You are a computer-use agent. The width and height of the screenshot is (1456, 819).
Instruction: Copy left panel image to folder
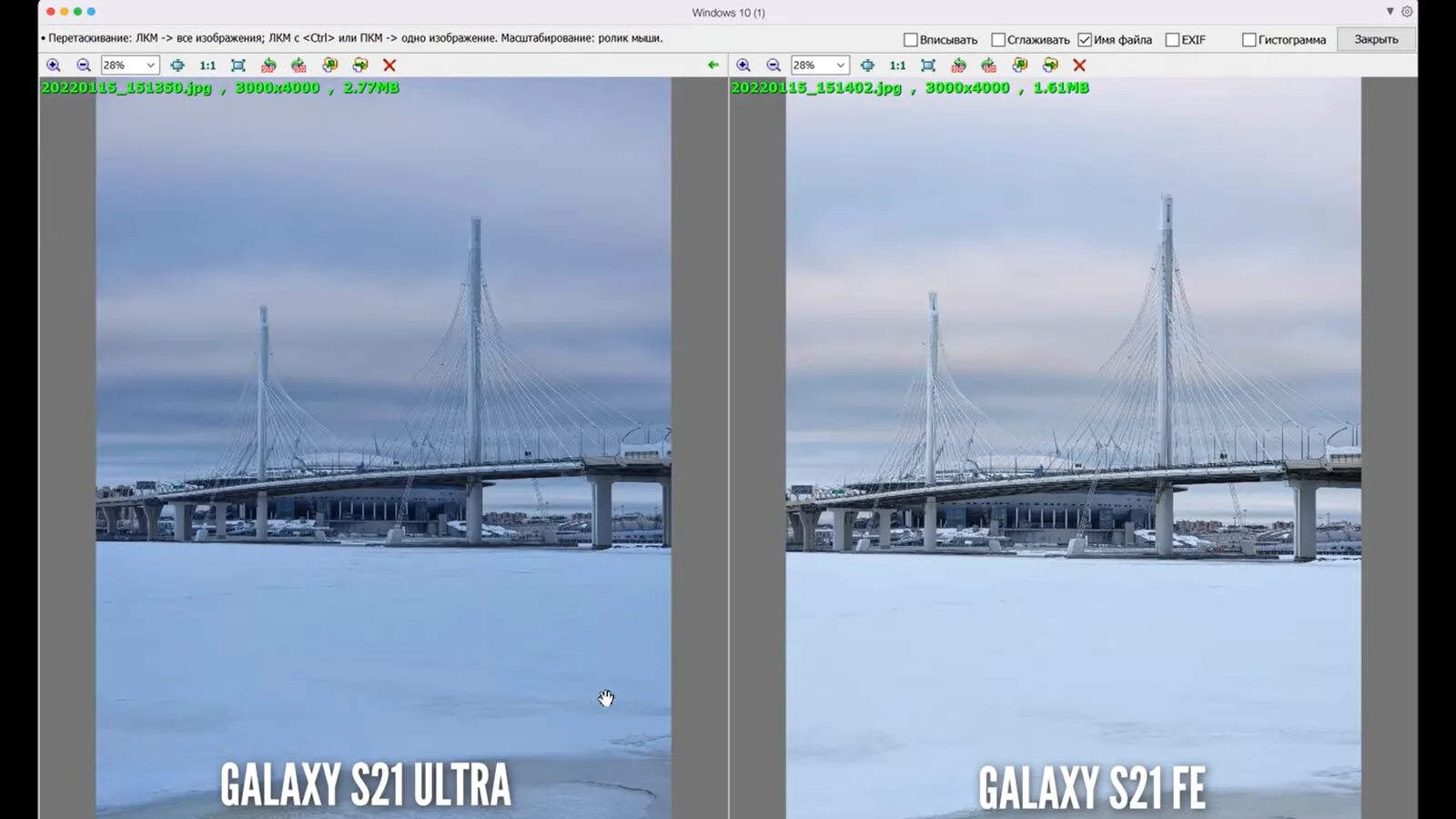click(329, 66)
